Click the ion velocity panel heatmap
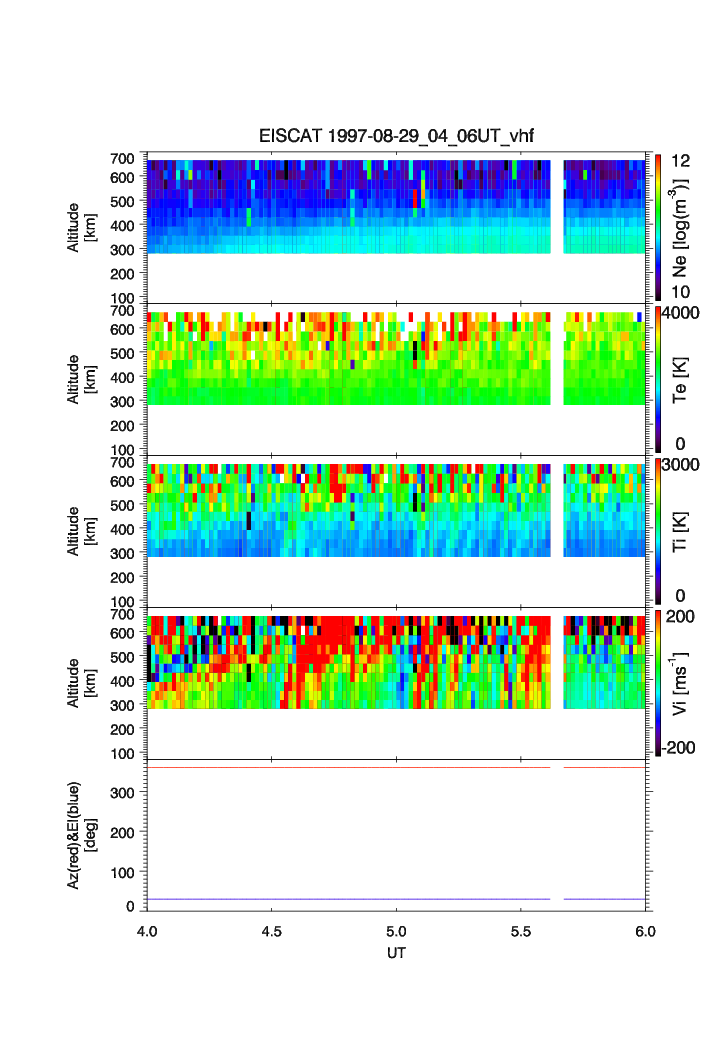This screenshot has width=708, height=1063. (x=396, y=662)
